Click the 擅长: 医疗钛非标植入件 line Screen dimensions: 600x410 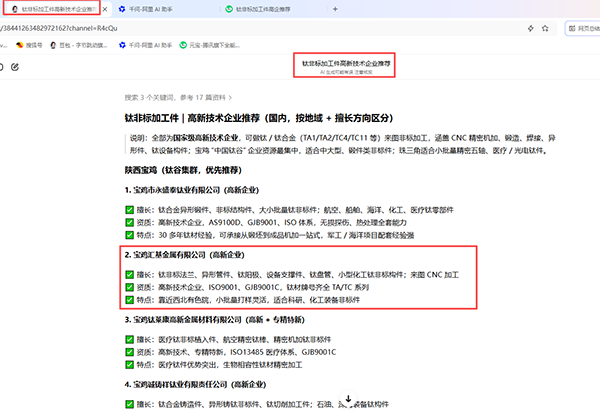coord(228,339)
